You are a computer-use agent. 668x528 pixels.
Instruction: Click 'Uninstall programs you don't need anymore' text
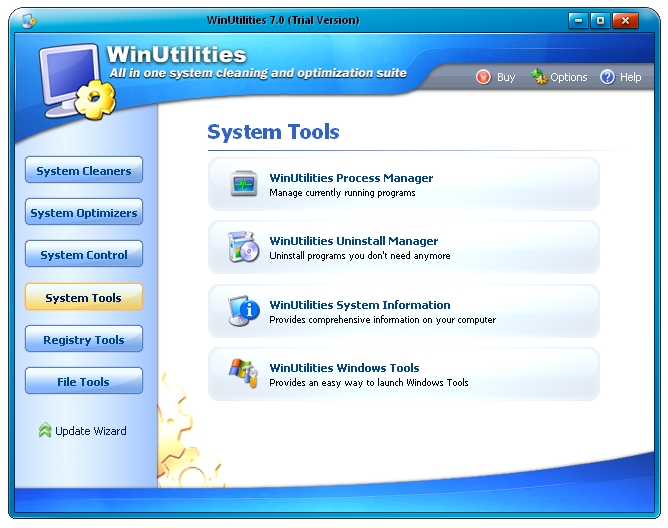(360, 256)
